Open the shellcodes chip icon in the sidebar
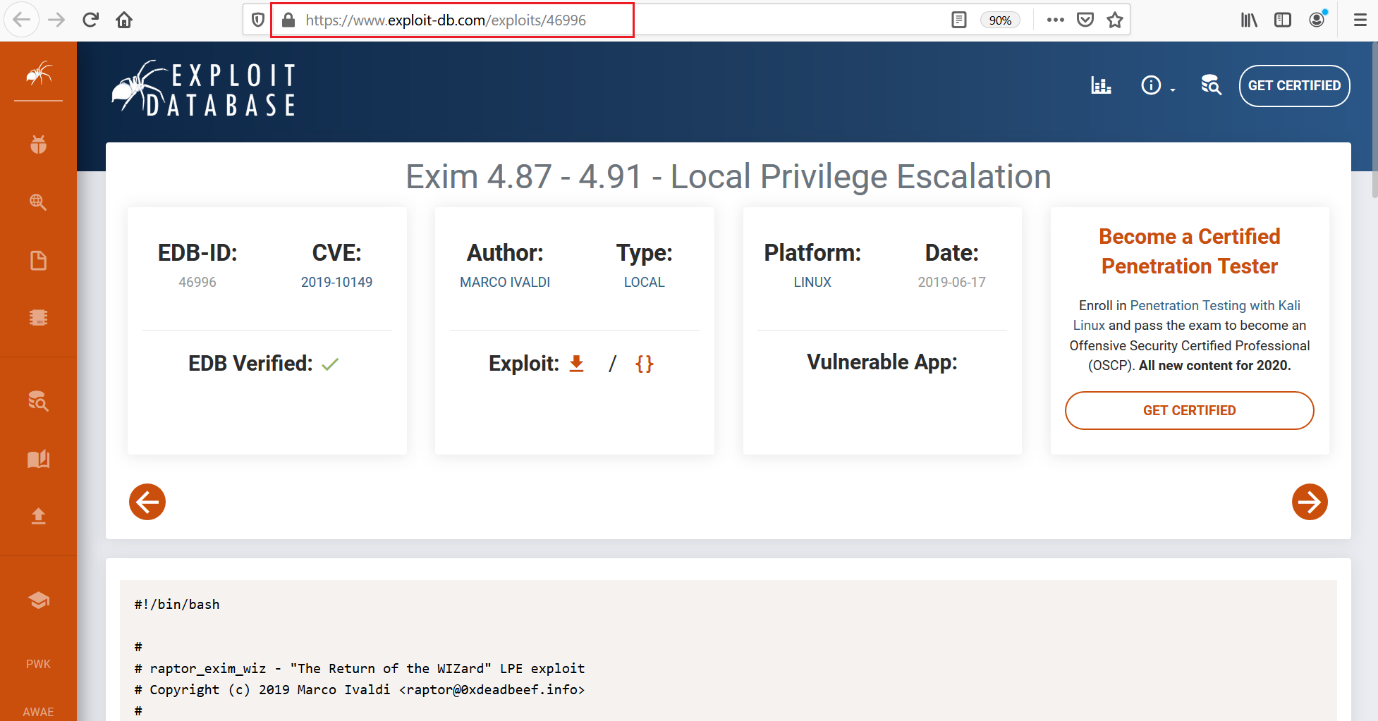1378x721 pixels. click(38, 318)
